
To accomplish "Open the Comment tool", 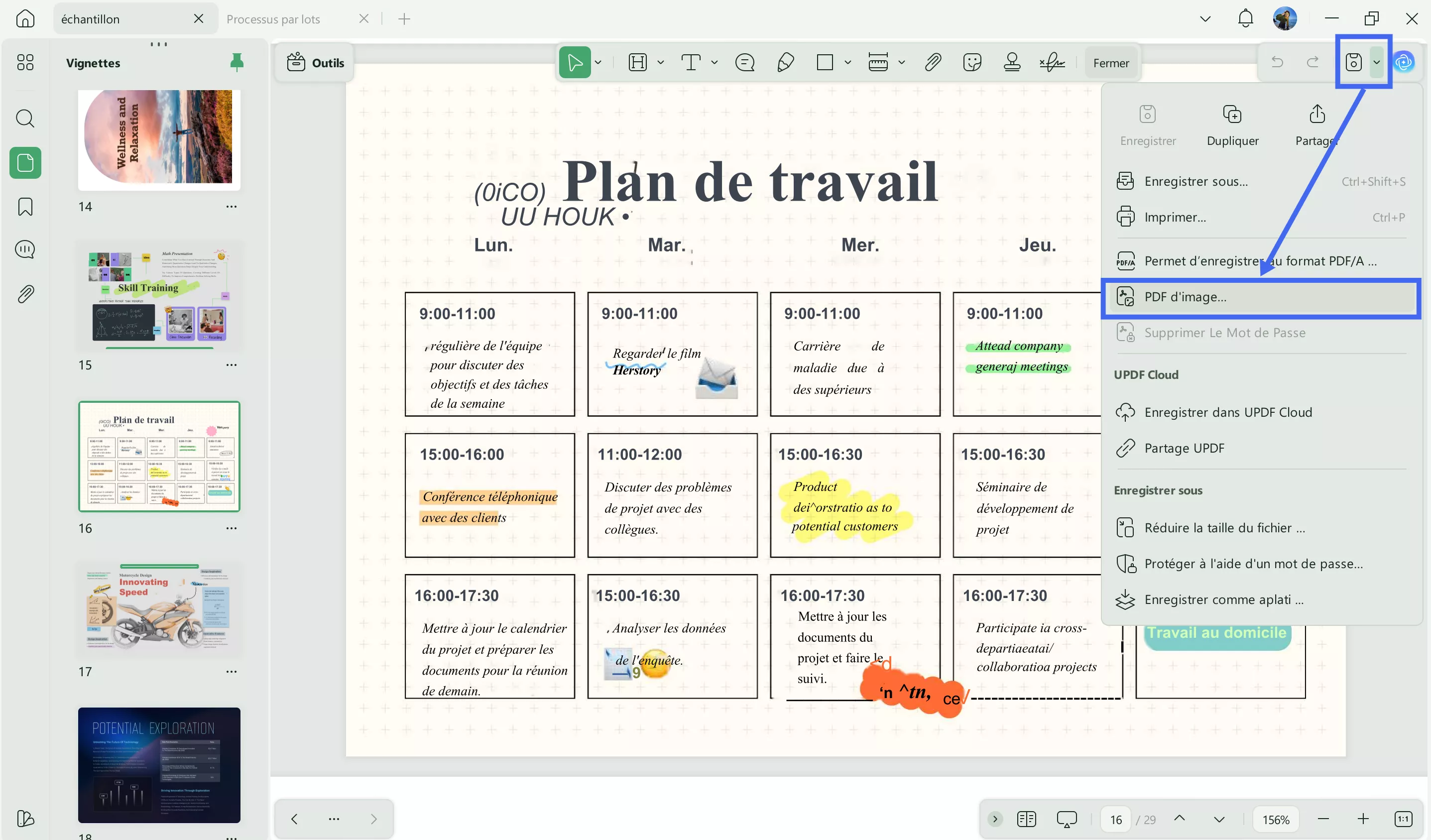I will 744,62.
